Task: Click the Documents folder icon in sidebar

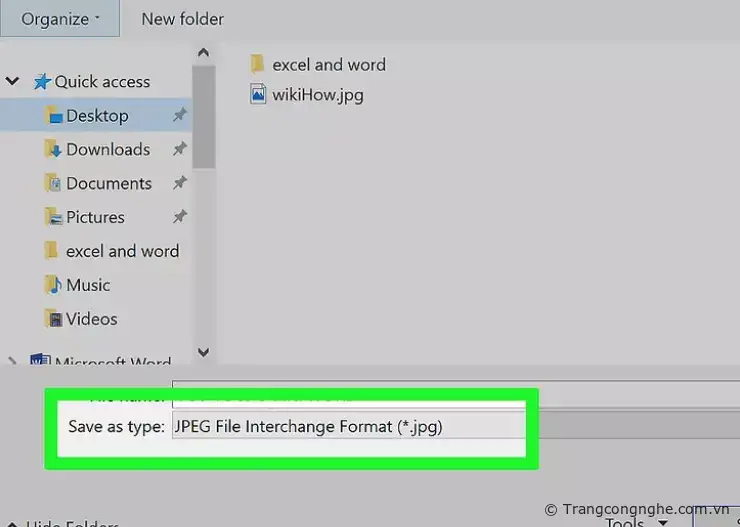Action: (54, 184)
